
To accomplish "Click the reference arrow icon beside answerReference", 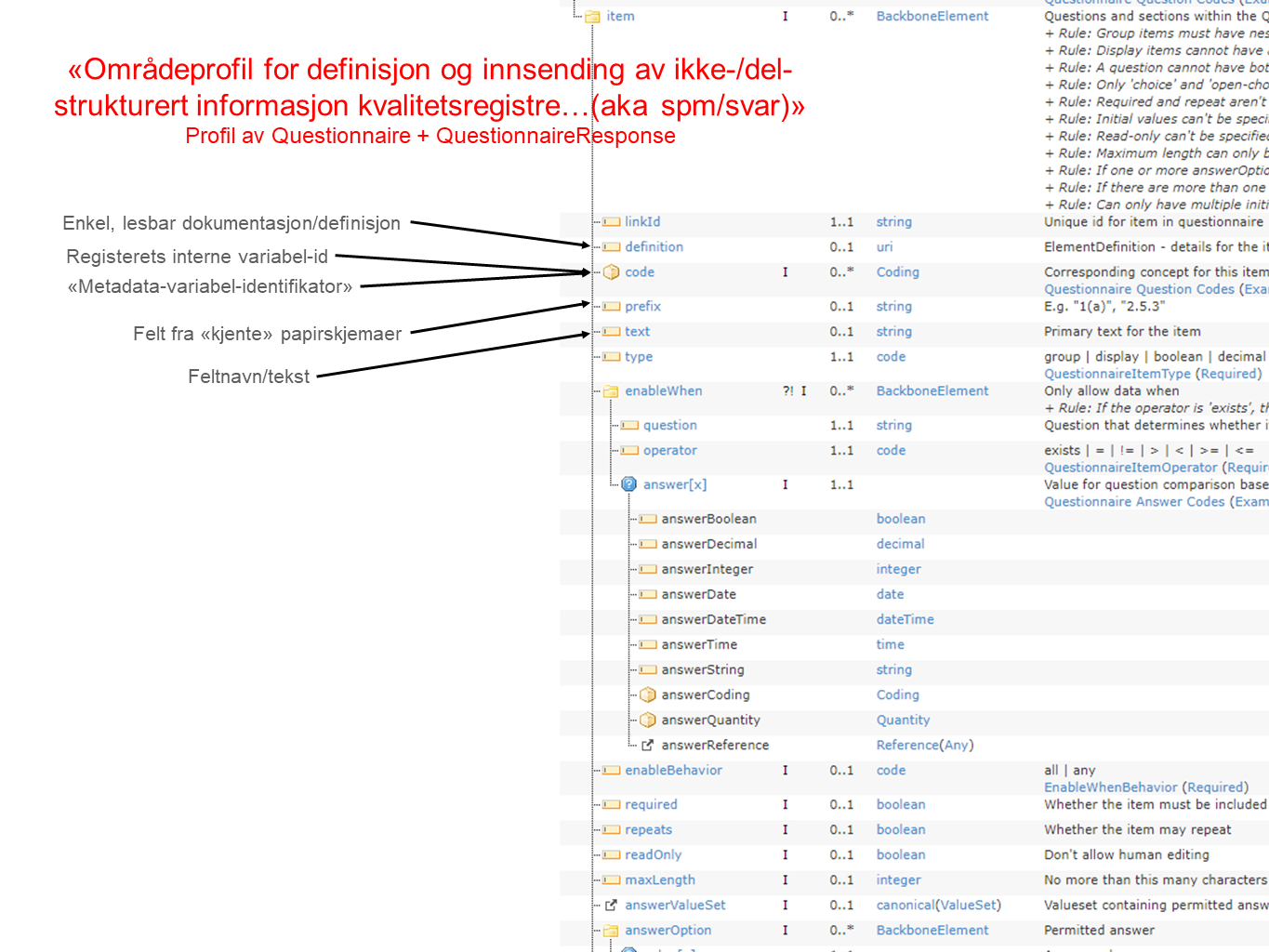I will point(648,746).
